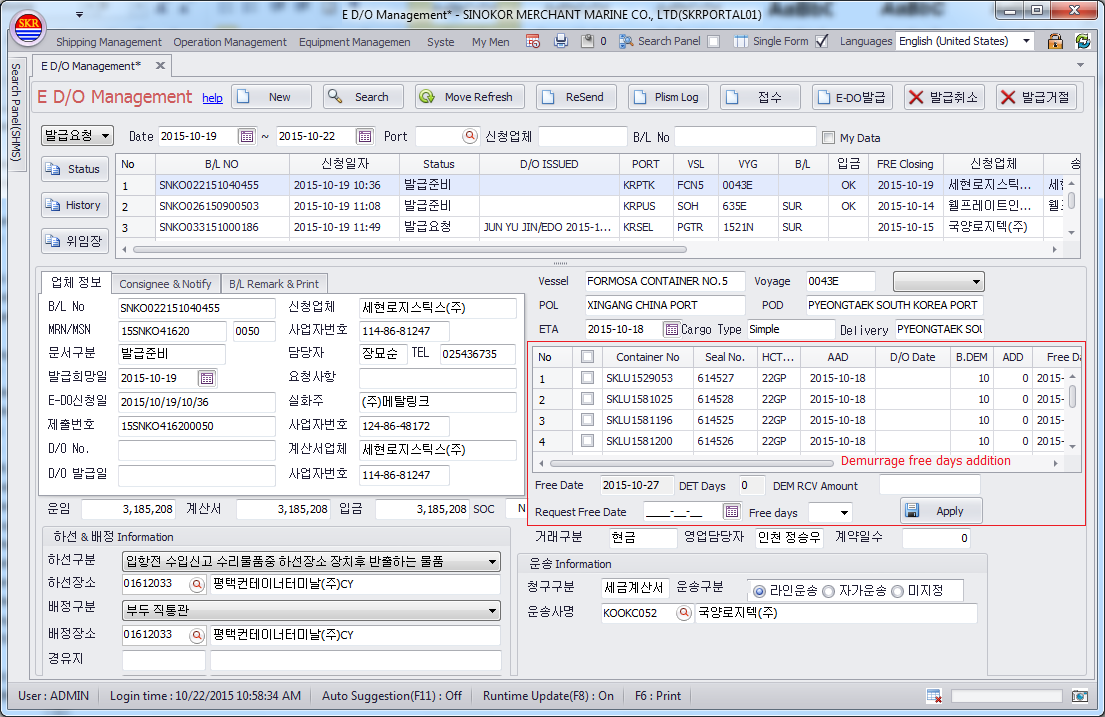
Task: Click the status bar camera icon at far right
Action: [1080, 696]
